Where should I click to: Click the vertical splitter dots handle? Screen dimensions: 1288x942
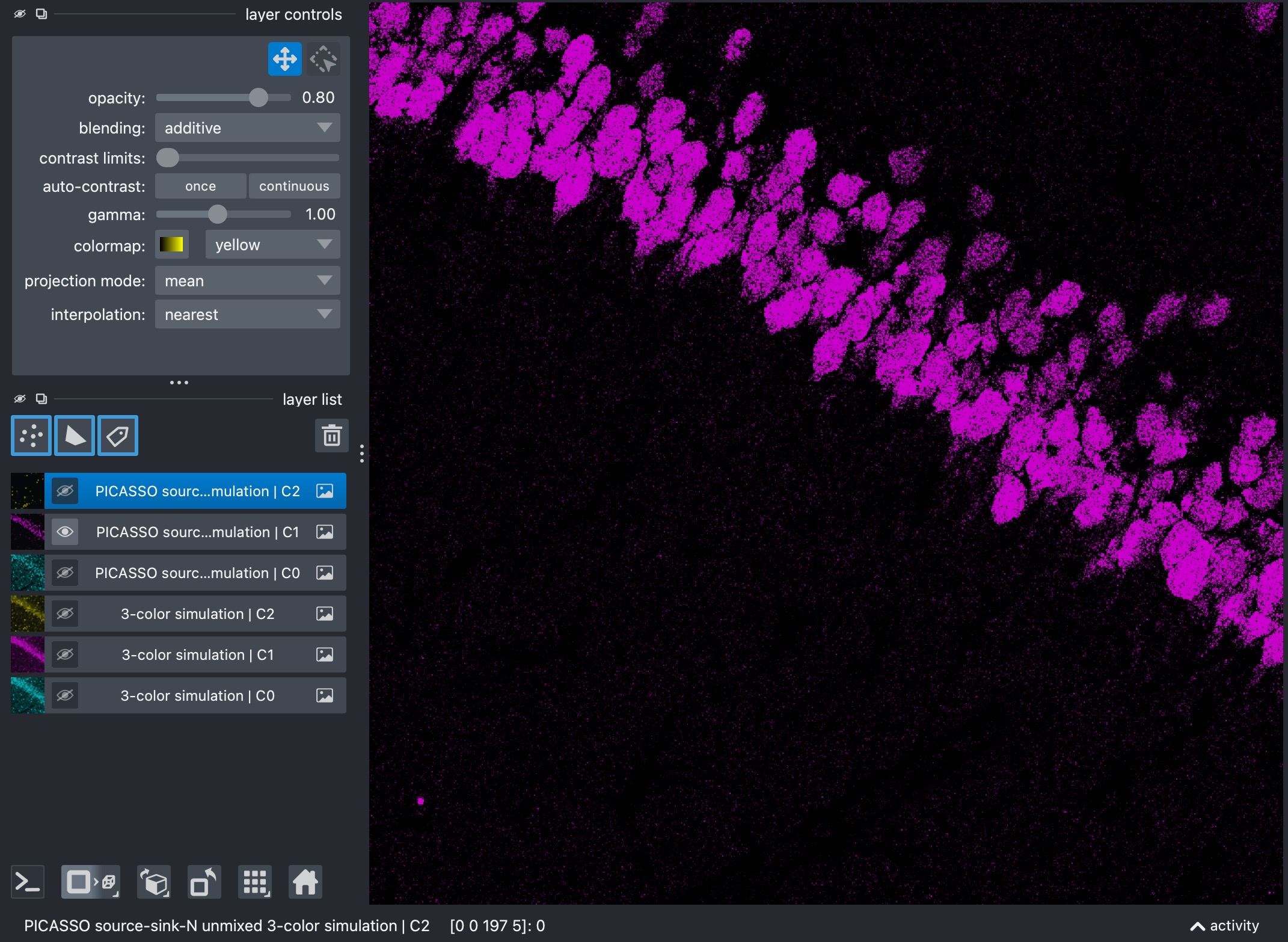[x=361, y=453]
